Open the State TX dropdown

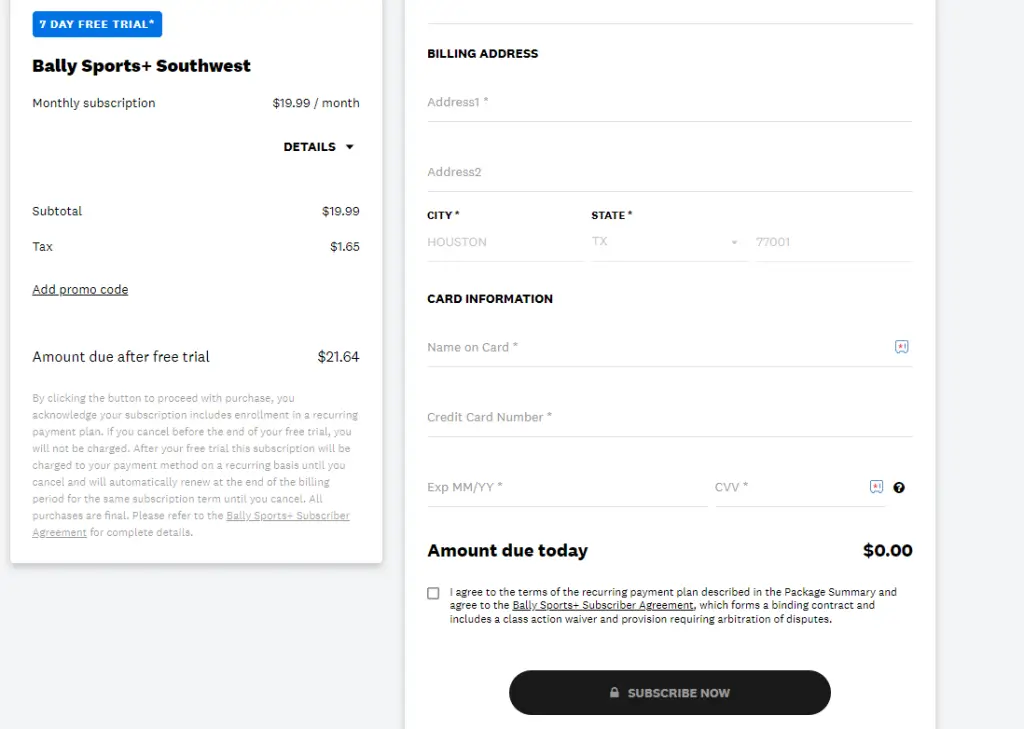(x=669, y=242)
